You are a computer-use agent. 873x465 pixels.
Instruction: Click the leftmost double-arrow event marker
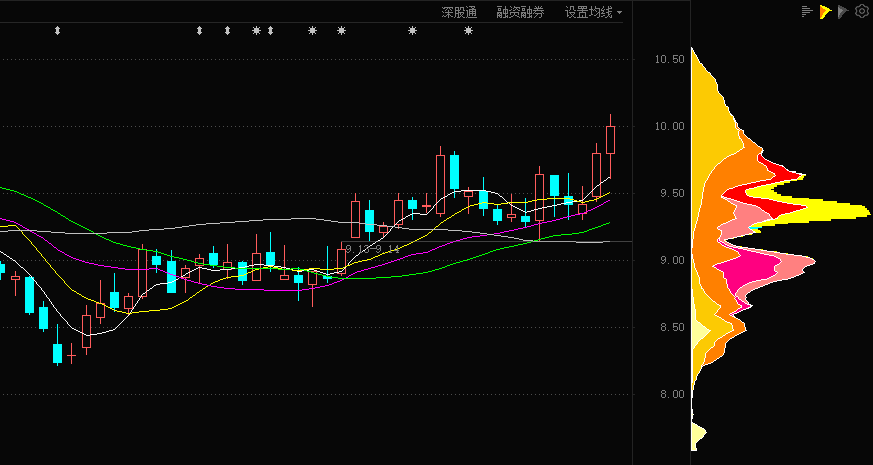tap(57, 31)
